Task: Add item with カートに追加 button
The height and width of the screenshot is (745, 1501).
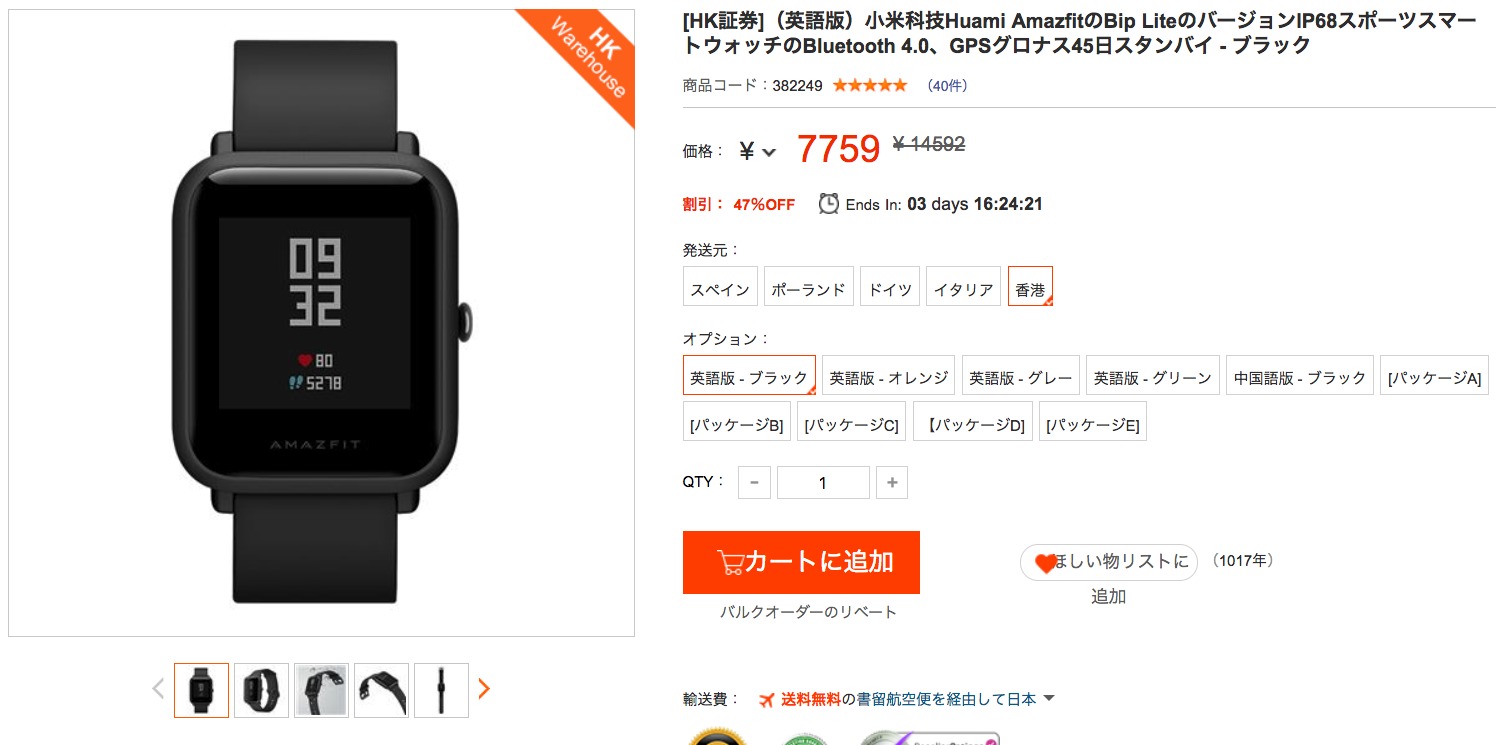Action: click(x=801, y=562)
